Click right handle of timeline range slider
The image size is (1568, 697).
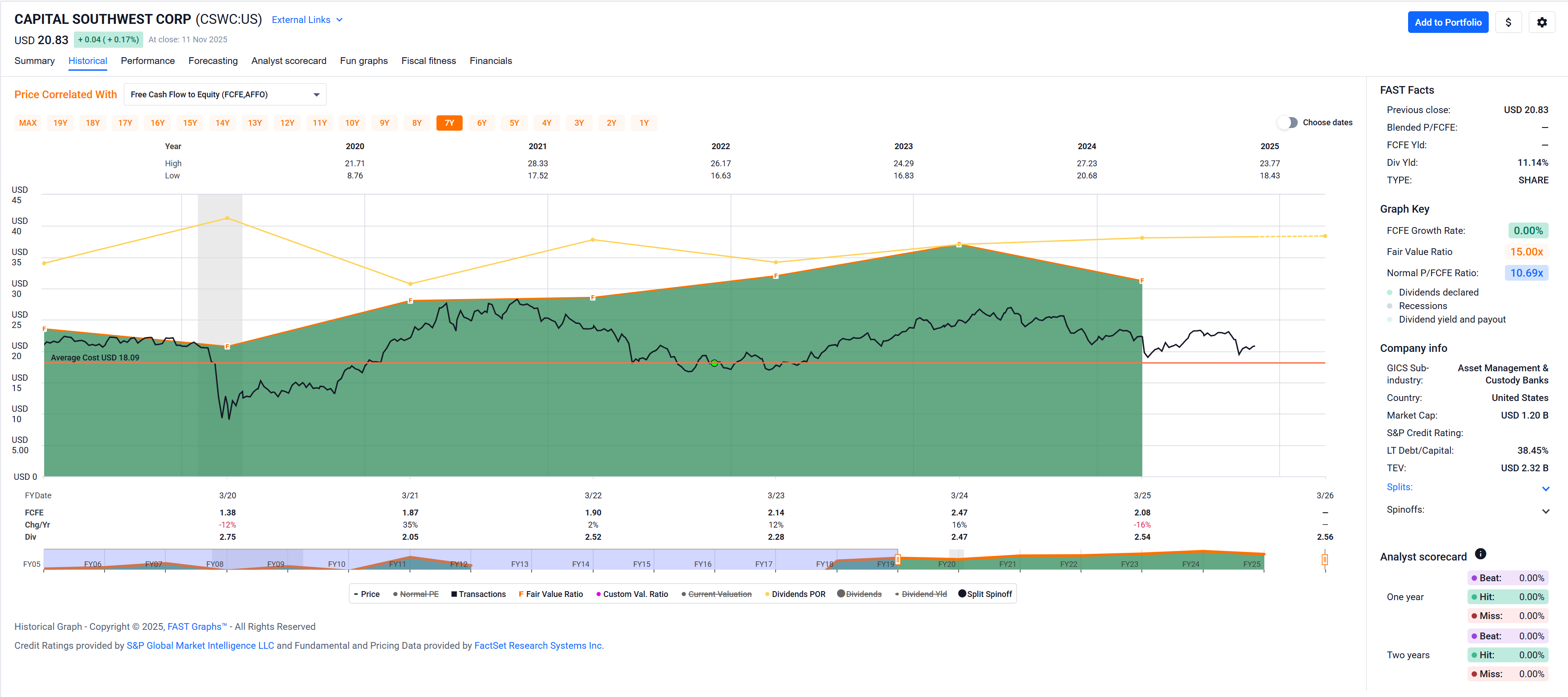(1324, 559)
